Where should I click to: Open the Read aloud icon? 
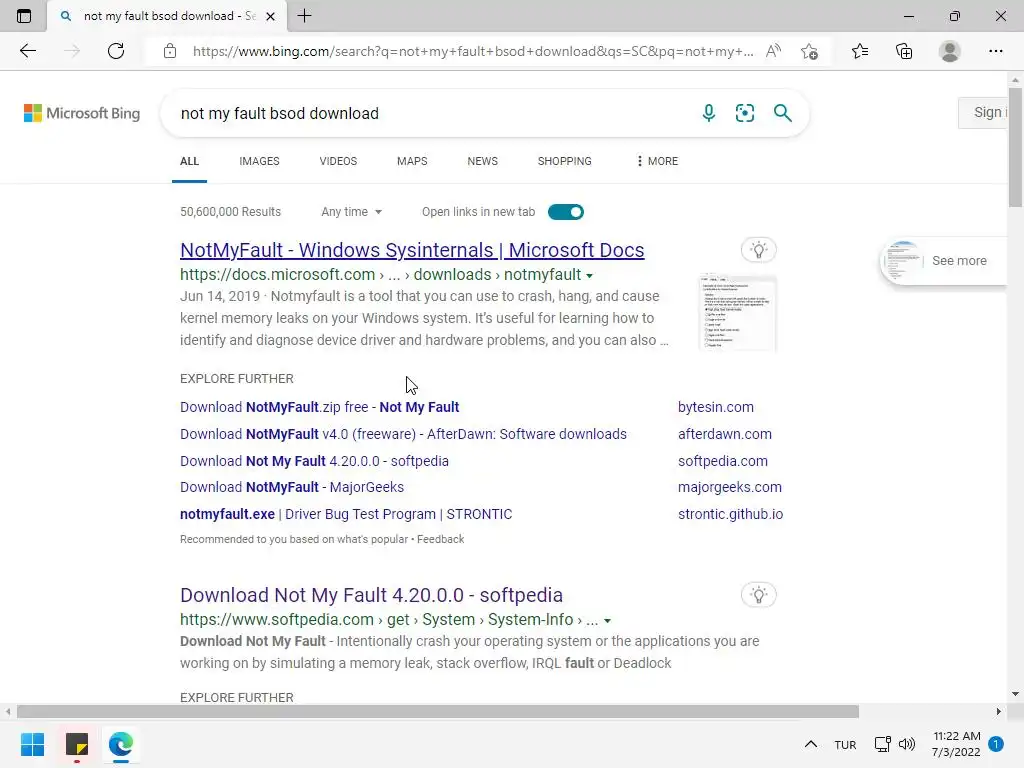click(x=773, y=51)
